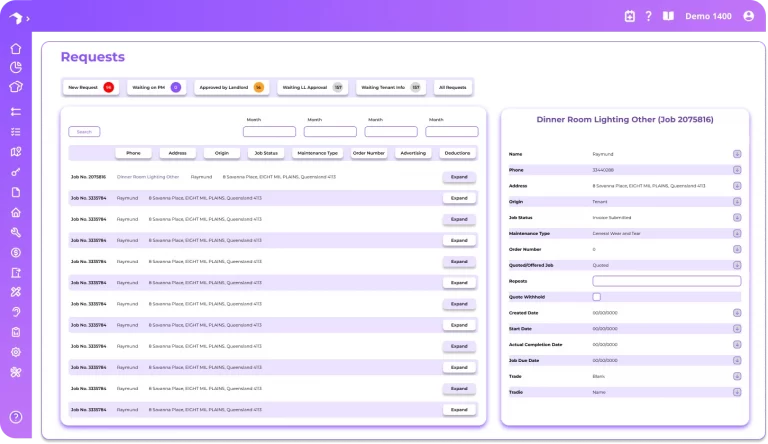Expand the Maintenance Type field arrow
The image size is (768, 444).
[x=737, y=233]
